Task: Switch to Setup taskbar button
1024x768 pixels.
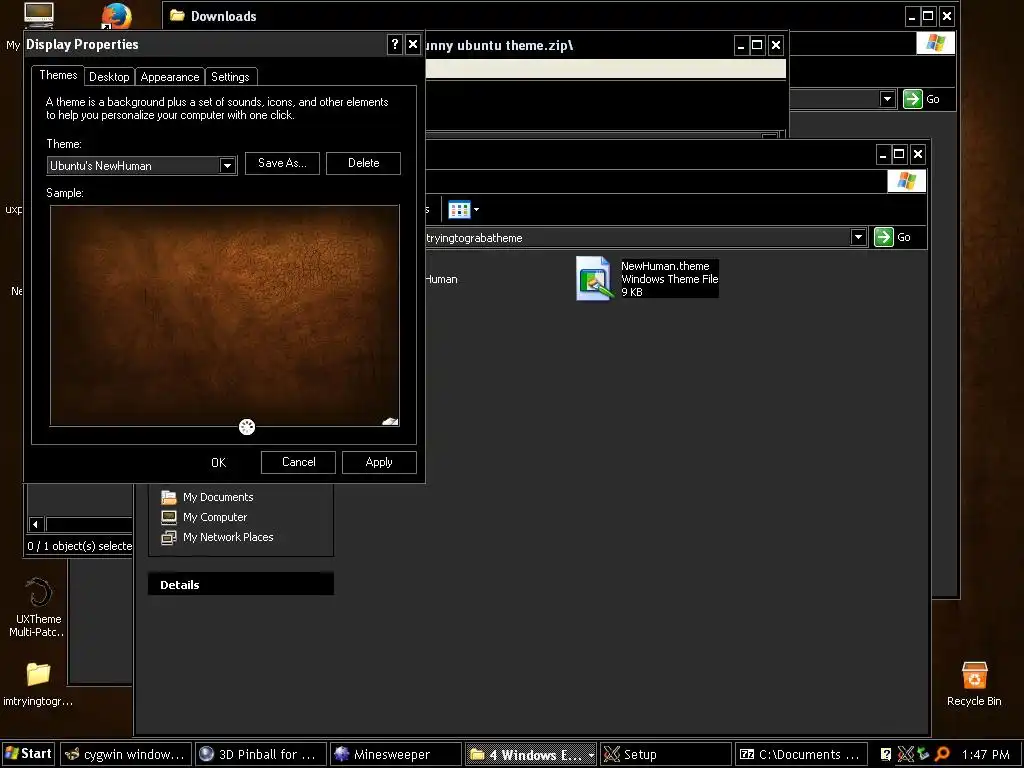Action: pyautogui.click(x=665, y=754)
